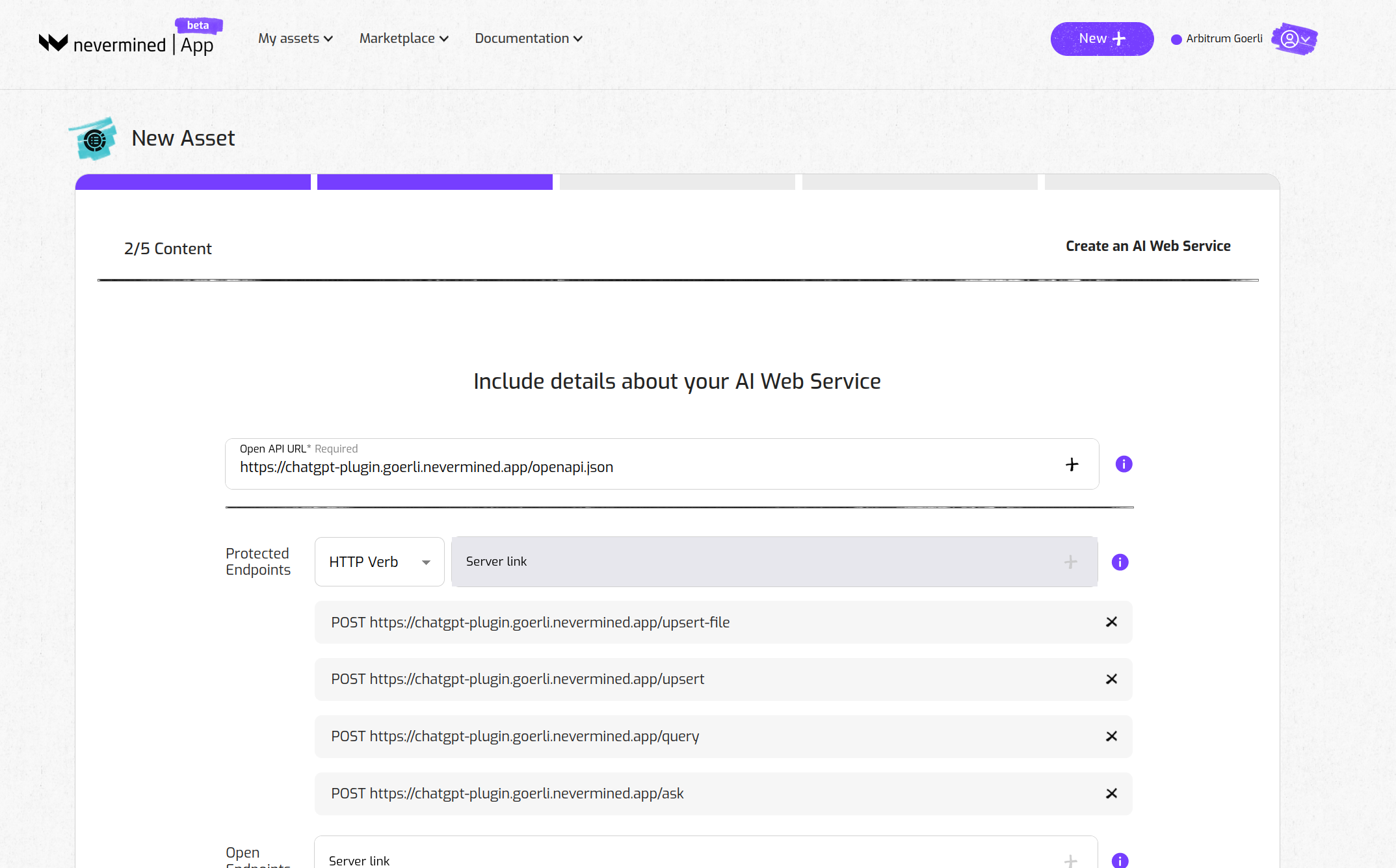Remove the /ask protected endpoint
This screenshot has width=1396, height=868.
coord(1111,793)
